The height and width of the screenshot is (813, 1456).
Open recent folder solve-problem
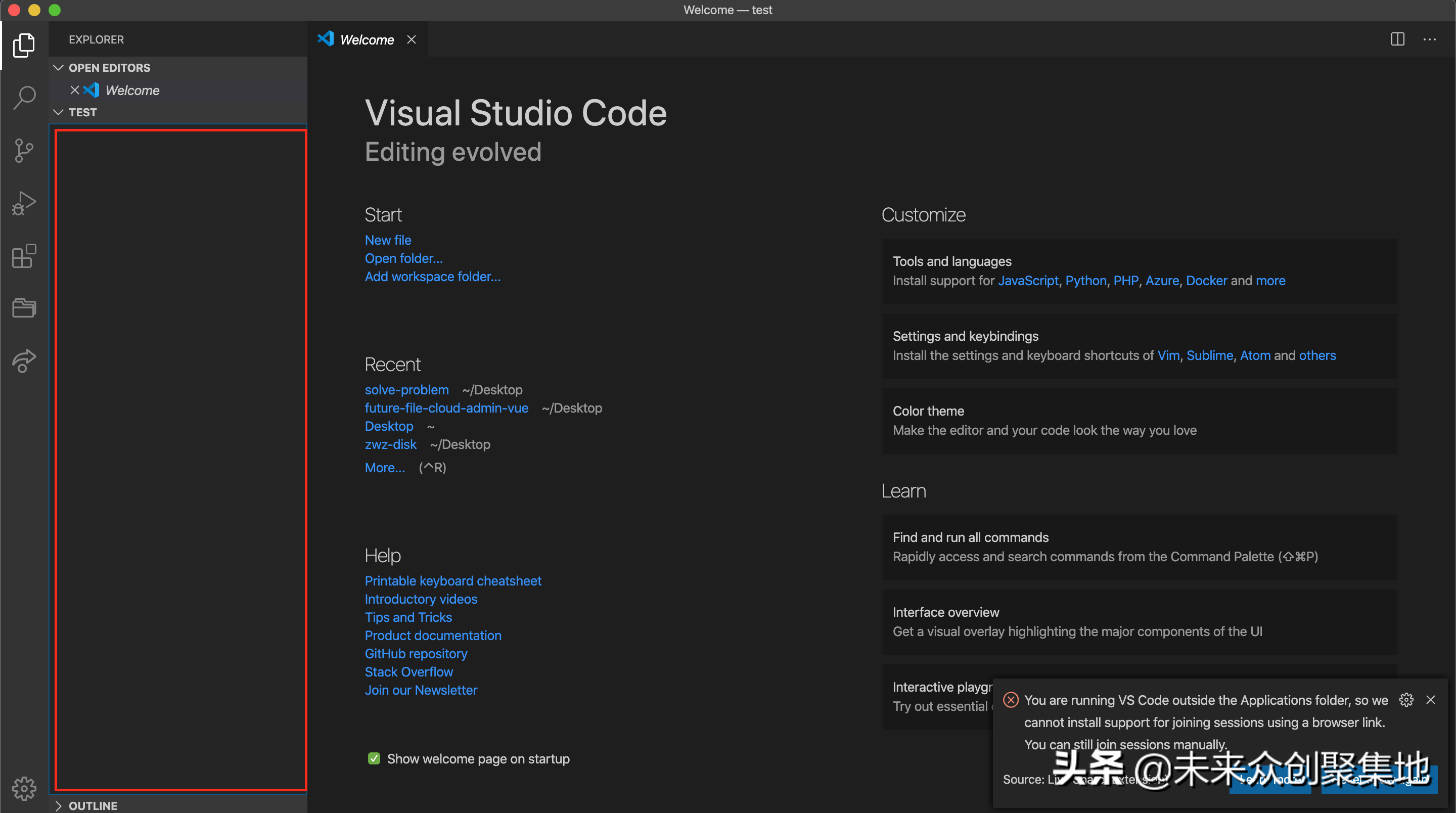406,389
